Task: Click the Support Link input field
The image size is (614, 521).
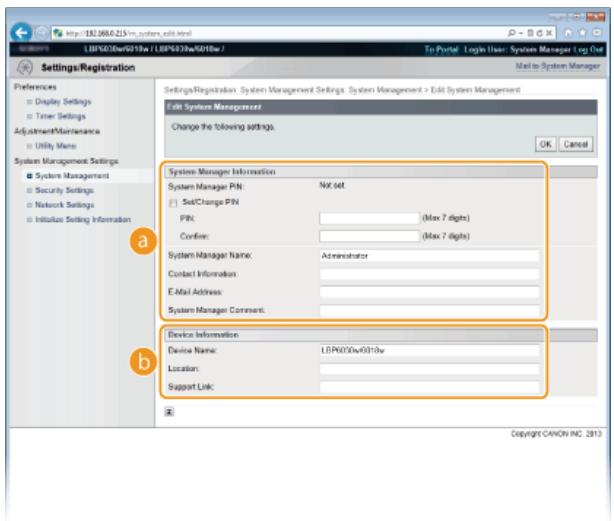Action: point(429,387)
